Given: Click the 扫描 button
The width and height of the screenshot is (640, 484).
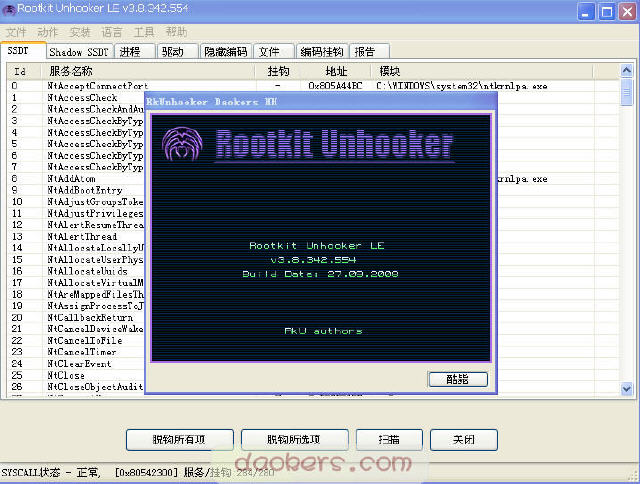Looking at the screenshot, I should tap(389, 440).
